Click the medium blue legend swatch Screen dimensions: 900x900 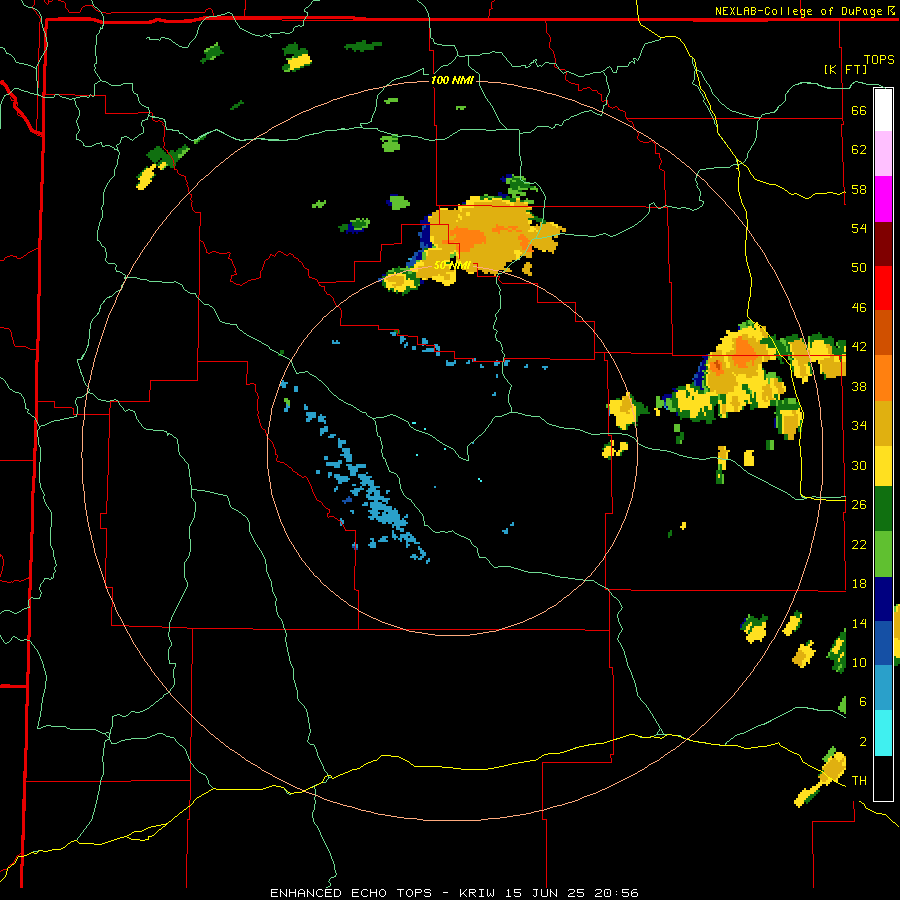(883, 643)
